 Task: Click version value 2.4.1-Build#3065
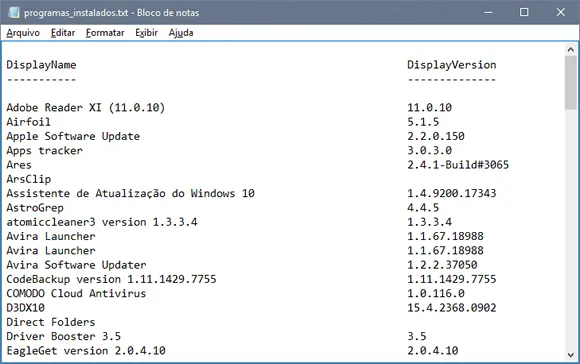click(458, 165)
